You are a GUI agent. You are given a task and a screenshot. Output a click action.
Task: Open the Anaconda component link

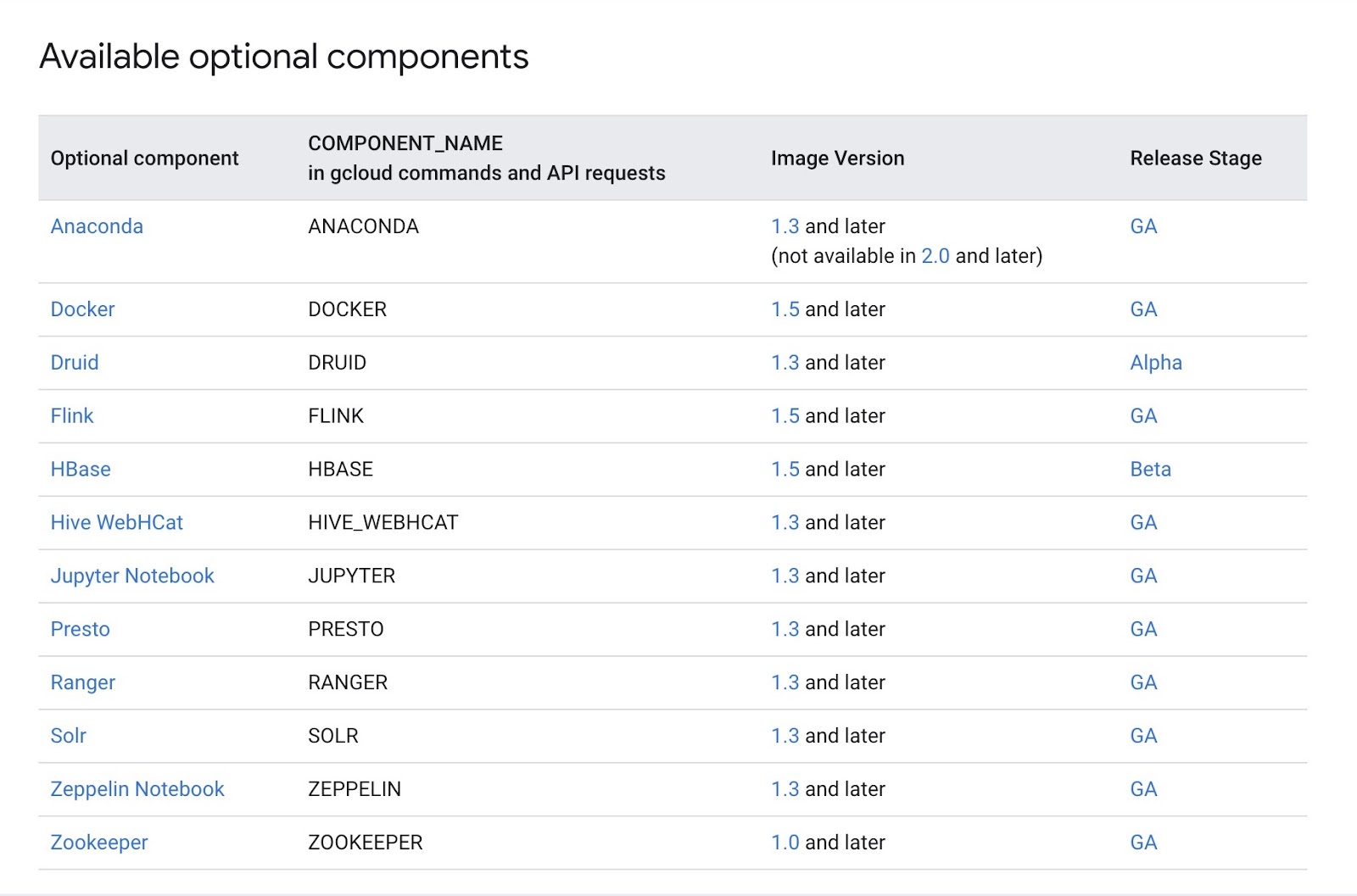click(x=97, y=226)
